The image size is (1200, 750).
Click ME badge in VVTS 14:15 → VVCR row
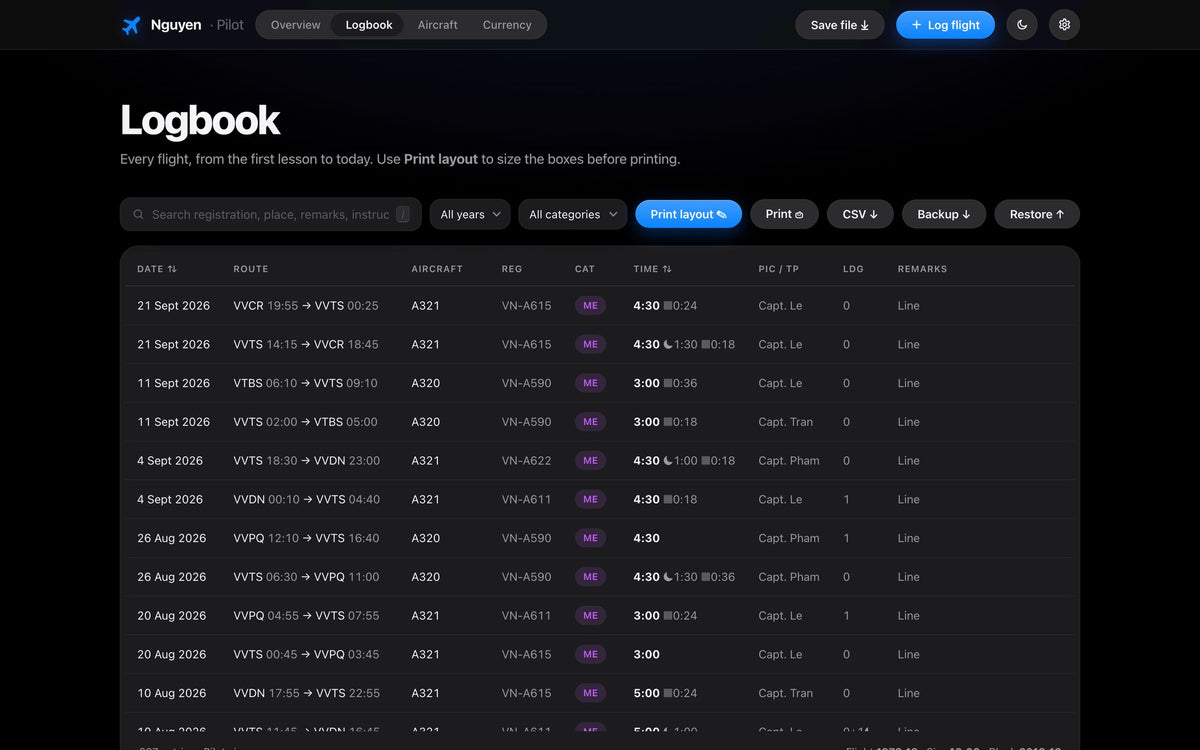590,344
